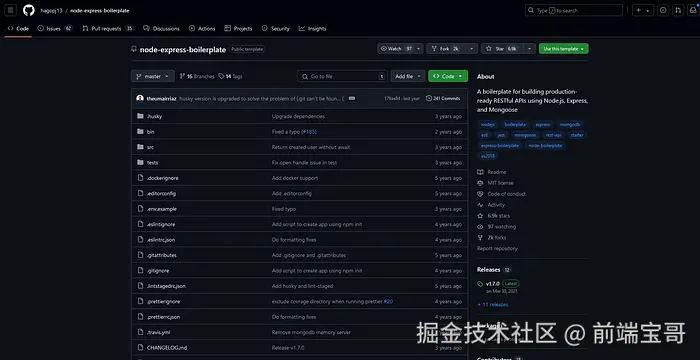Click the .dockerignore file icon
700x360 pixels.
click(140, 178)
